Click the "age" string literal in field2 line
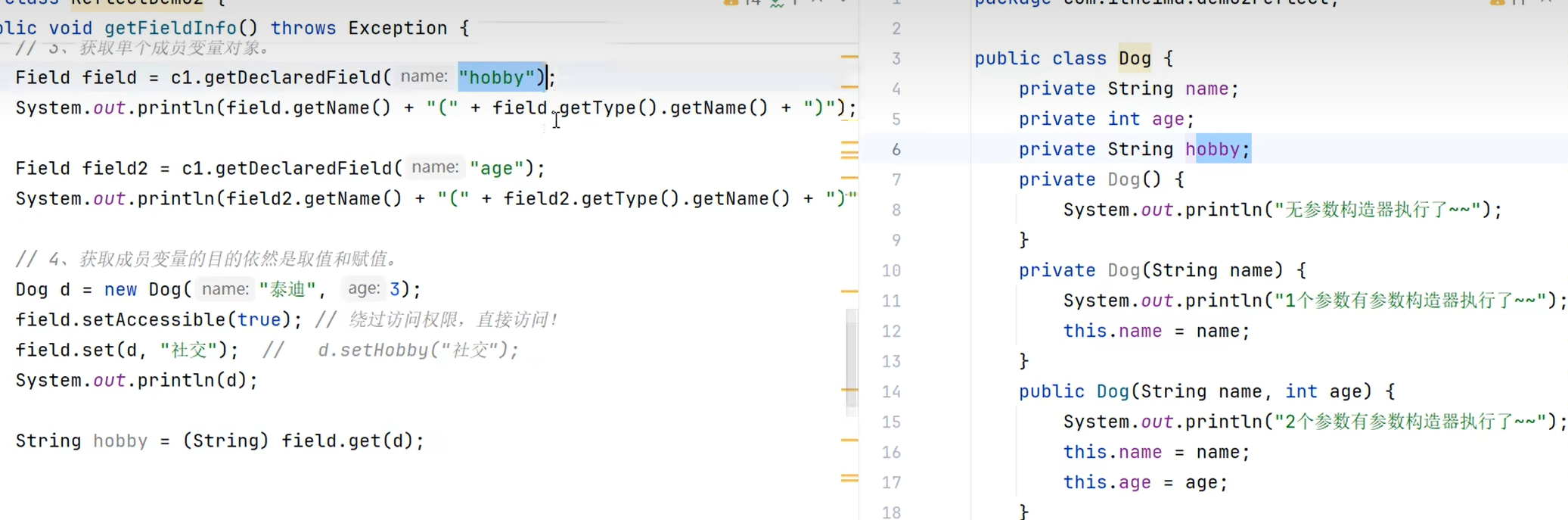The width and height of the screenshot is (1568, 520). click(x=496, y=168)
